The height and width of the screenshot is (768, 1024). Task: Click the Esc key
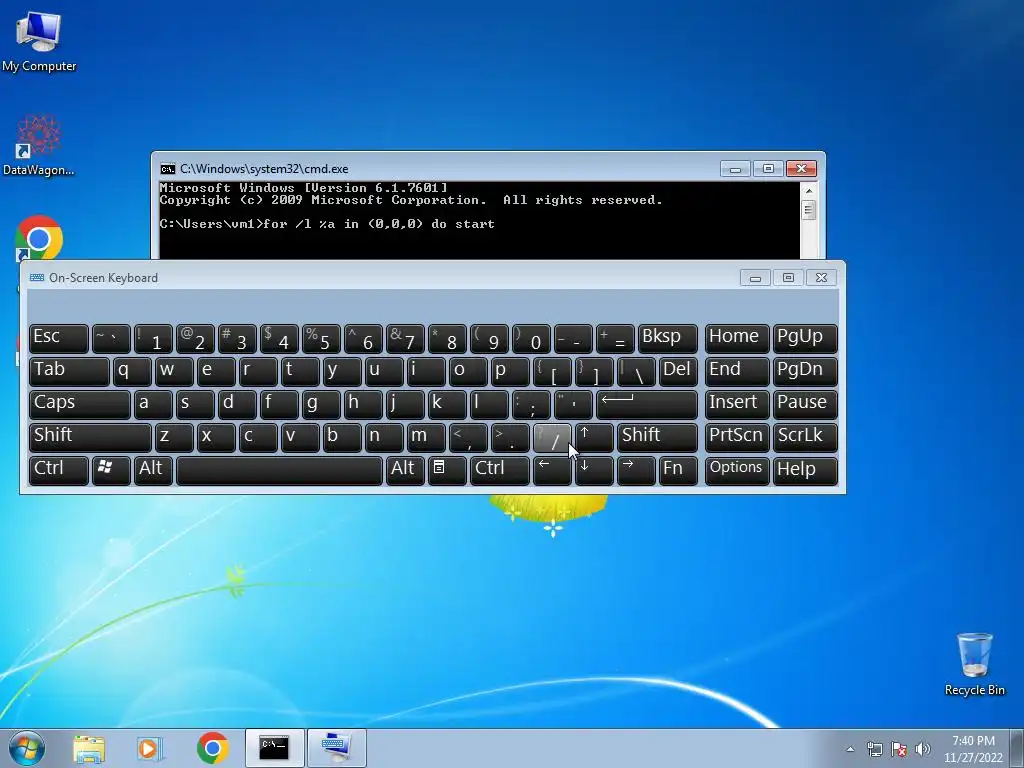[59, 338]
